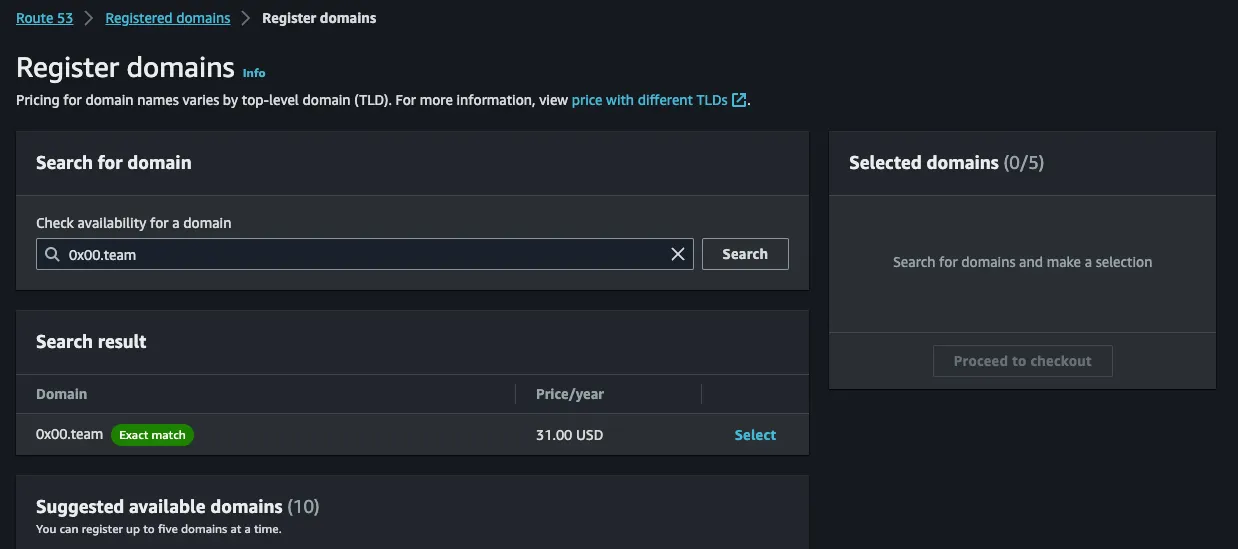This screenshot has width=1238, height=549.
Task: Click the Domain column header
Action: tap(61, 394)
